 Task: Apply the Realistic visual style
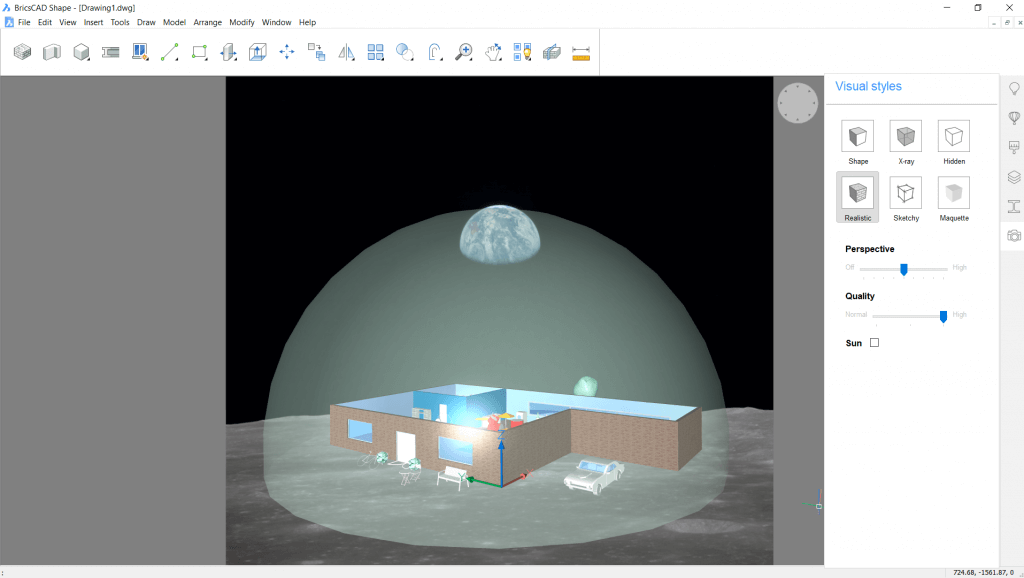point(857,198)
